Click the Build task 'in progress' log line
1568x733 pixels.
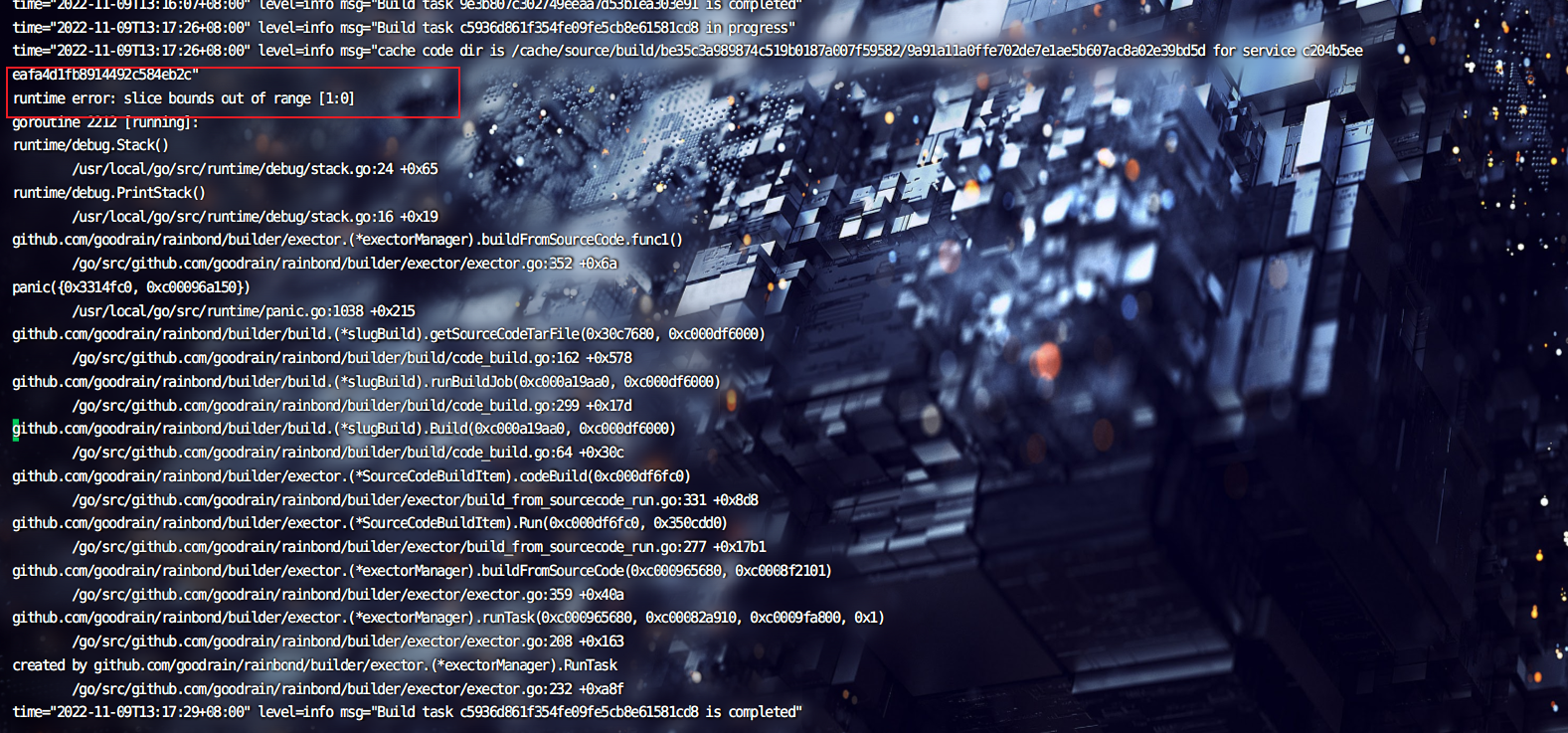pos(404,28)
